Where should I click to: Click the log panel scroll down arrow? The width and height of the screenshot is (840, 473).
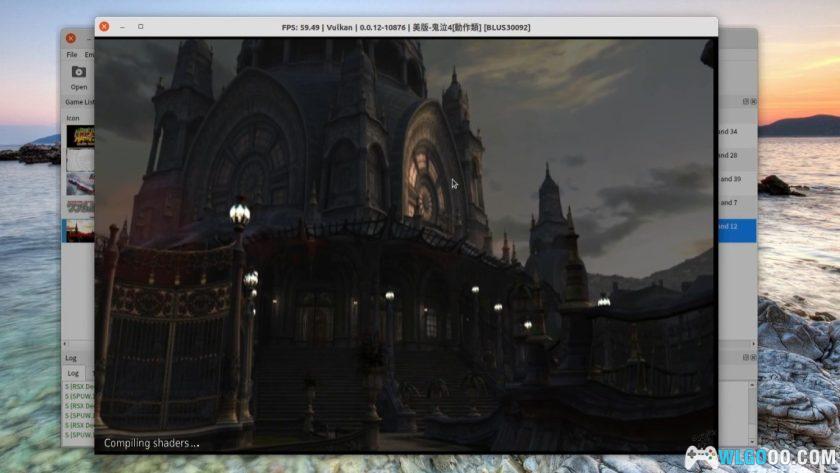click(752, 441)
